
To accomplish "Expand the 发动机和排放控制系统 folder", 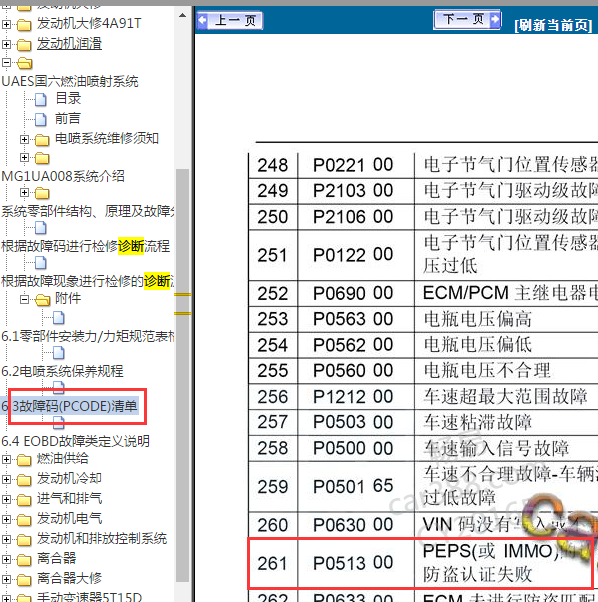I will coord(6,539).
